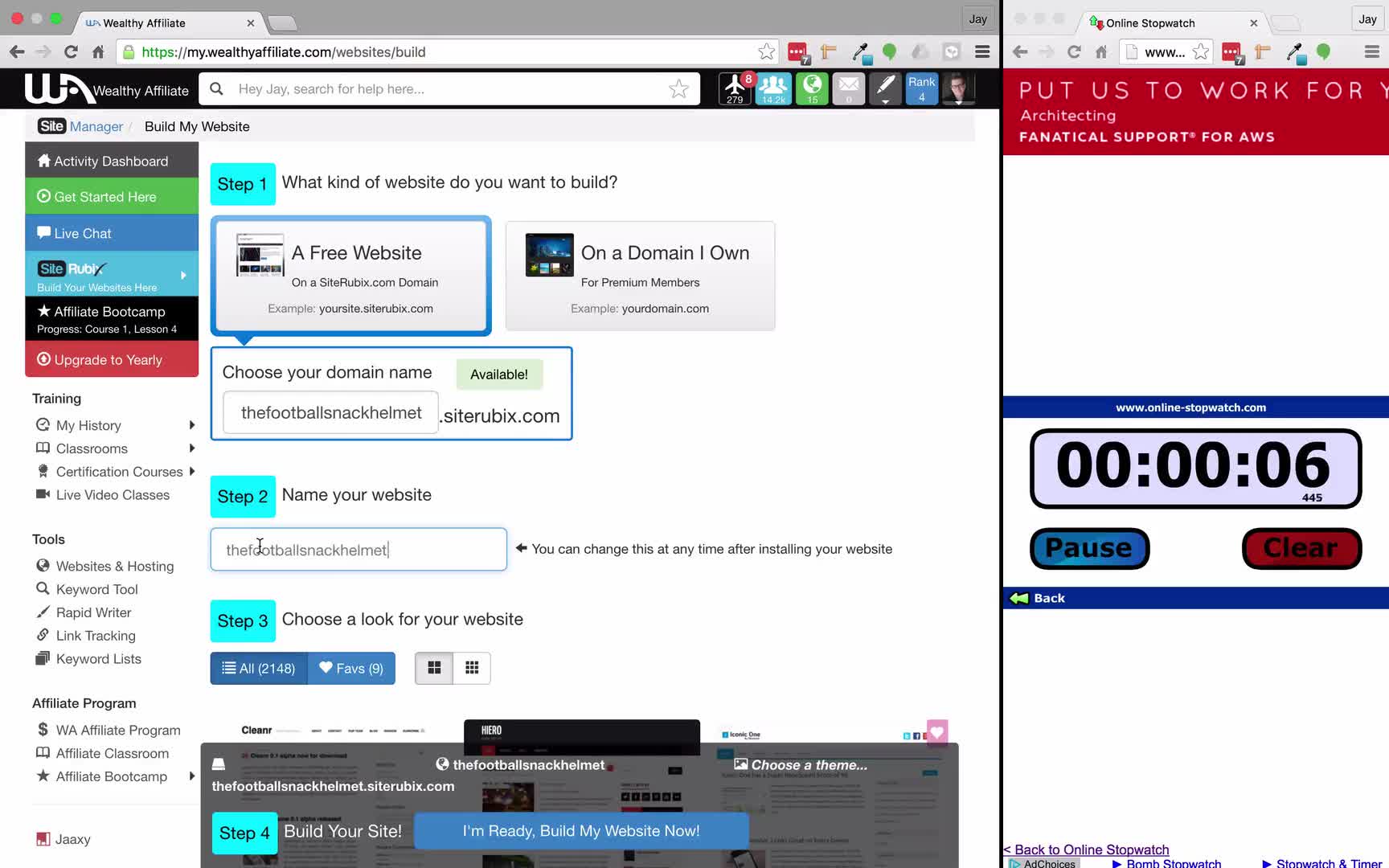
Task: Favorite the Iconic One theme heart
Action: 937,732
